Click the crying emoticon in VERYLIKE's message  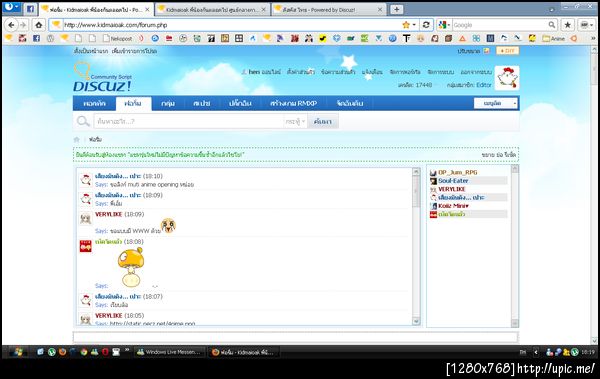168,225
